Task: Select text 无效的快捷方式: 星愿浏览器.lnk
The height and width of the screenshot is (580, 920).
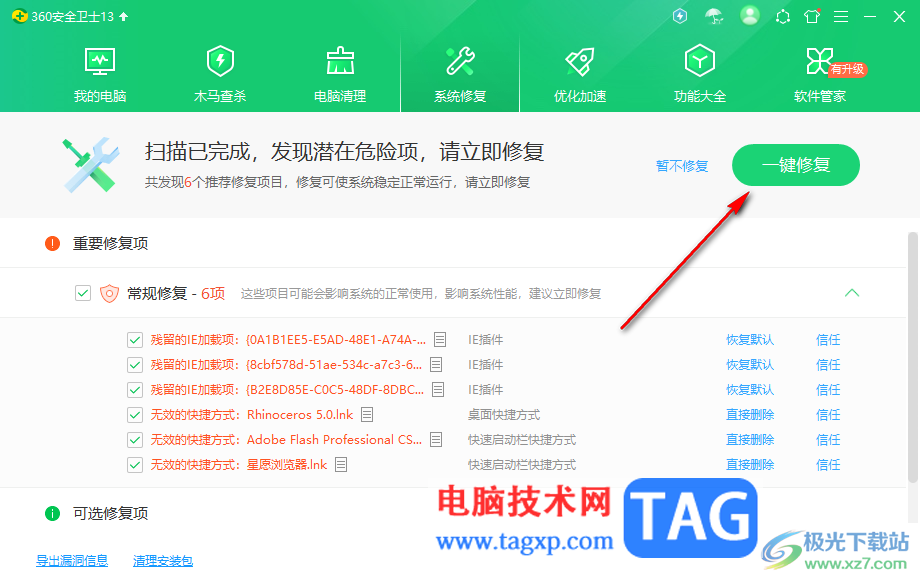Action: [x=239, y=465]
